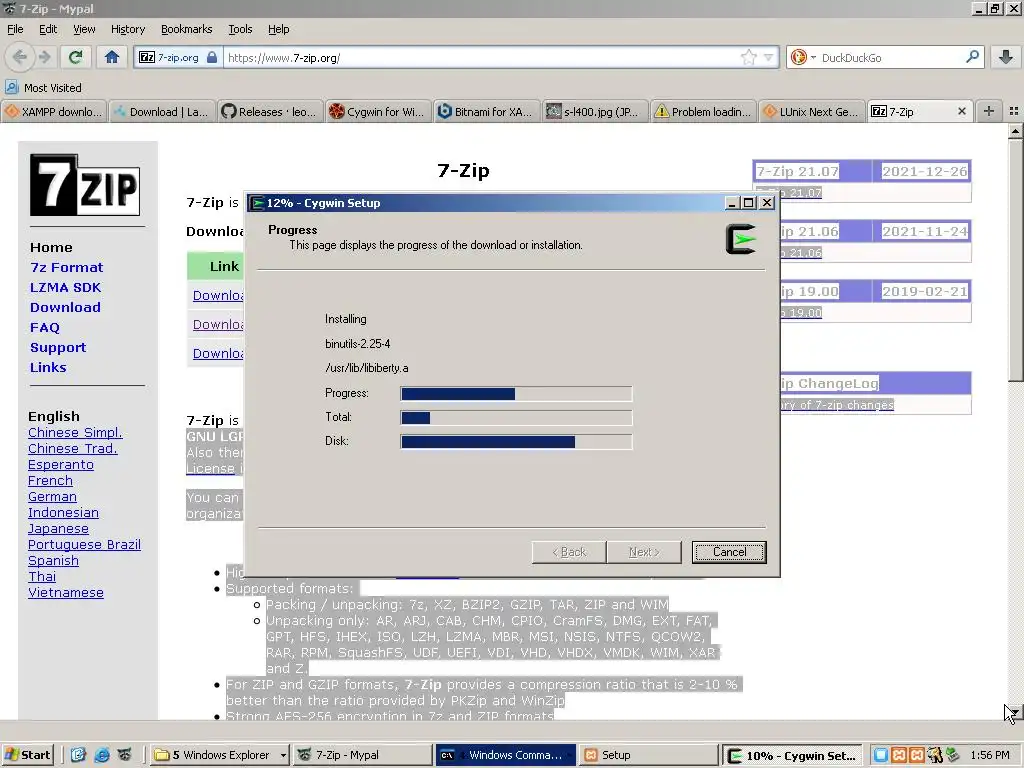Click the tab groups grid icon
Screen dimensions: 1024x768
1014,112
